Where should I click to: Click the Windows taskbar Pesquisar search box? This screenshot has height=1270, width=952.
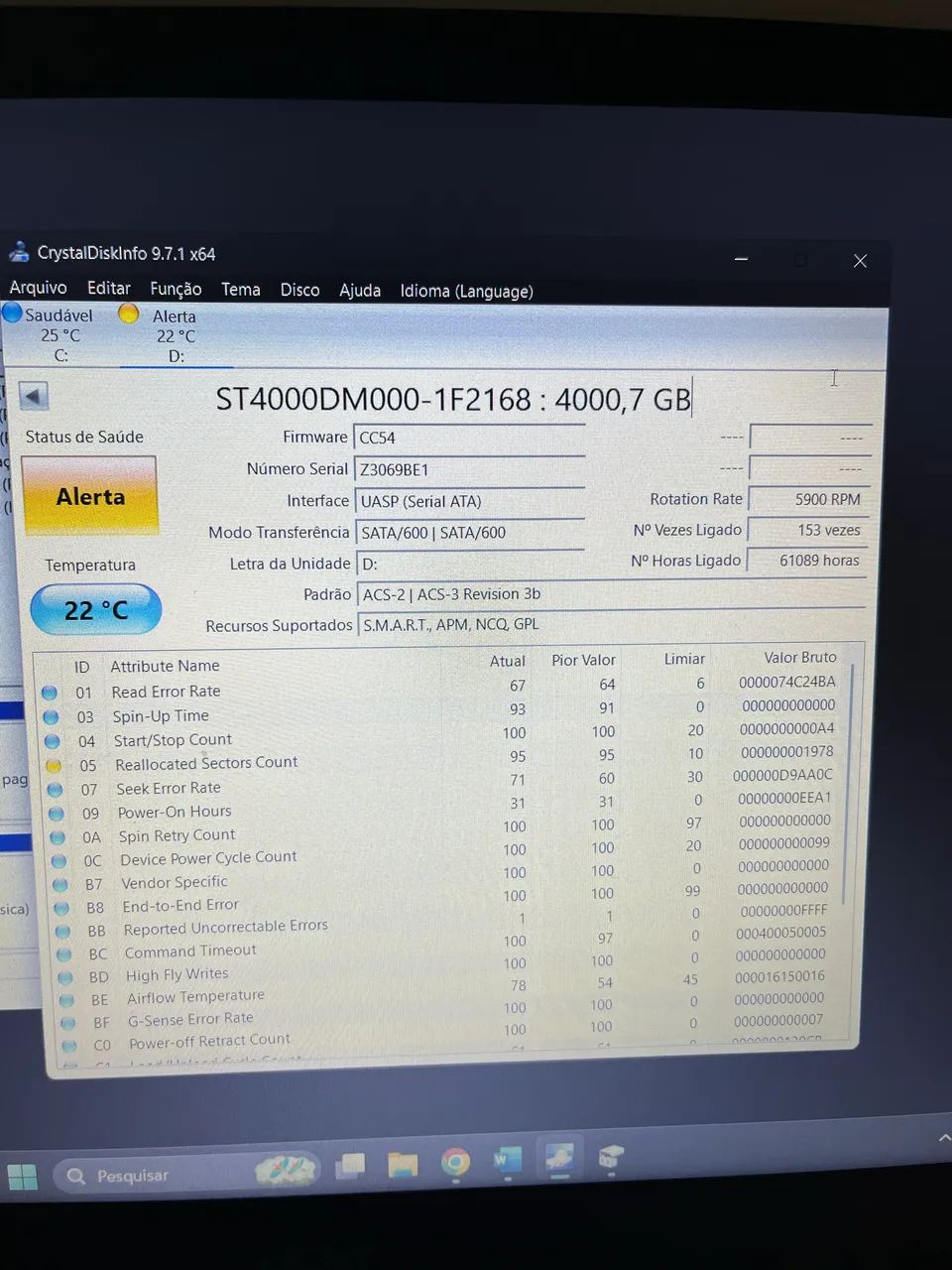coord(186,1175)
